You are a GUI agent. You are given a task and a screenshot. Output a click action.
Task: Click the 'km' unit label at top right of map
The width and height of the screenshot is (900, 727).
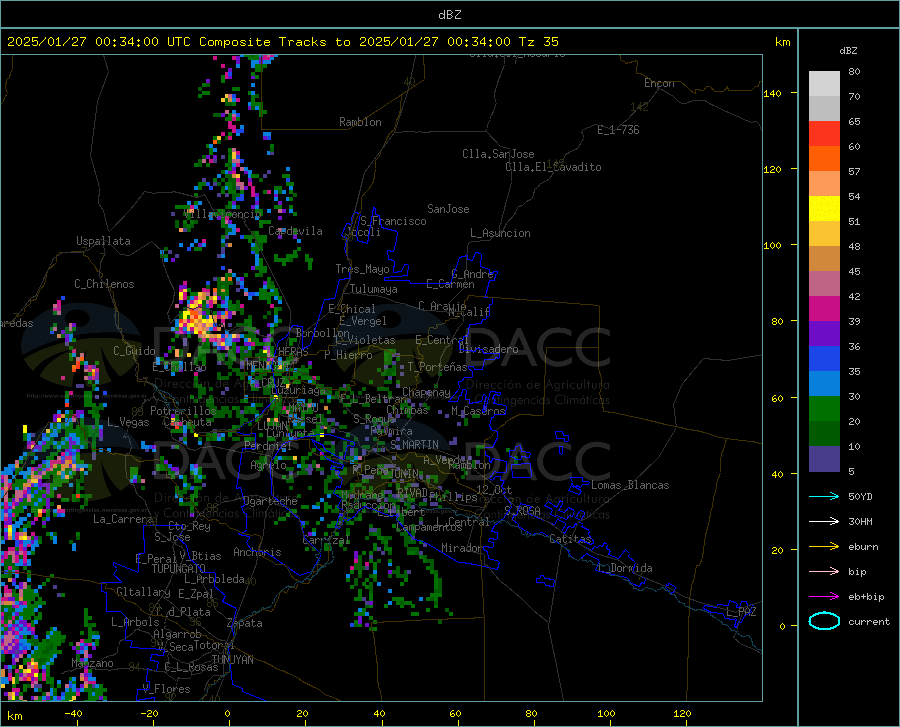tap(782, 42)
